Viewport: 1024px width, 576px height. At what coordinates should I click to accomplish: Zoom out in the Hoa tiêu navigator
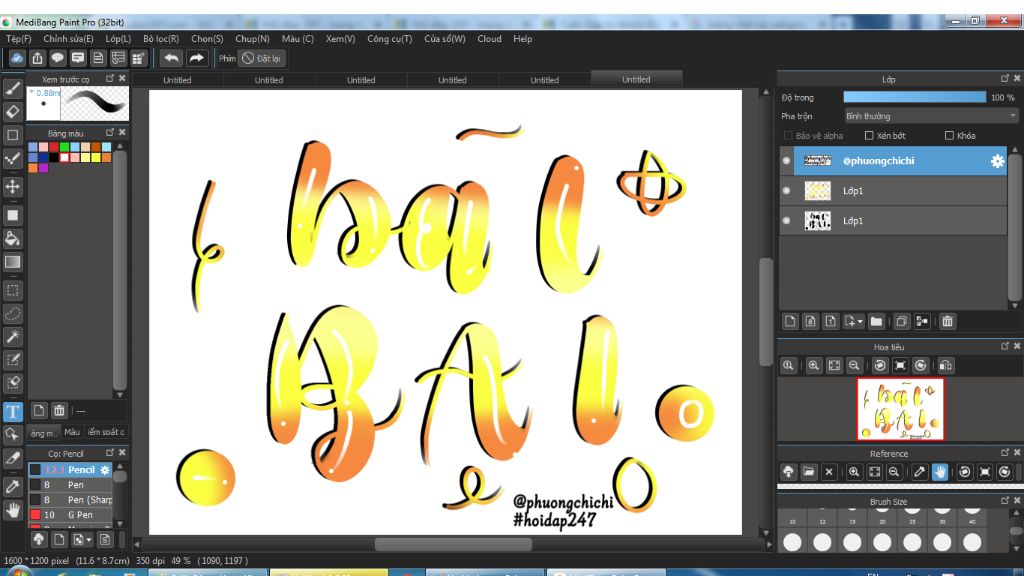coord(854,366)
